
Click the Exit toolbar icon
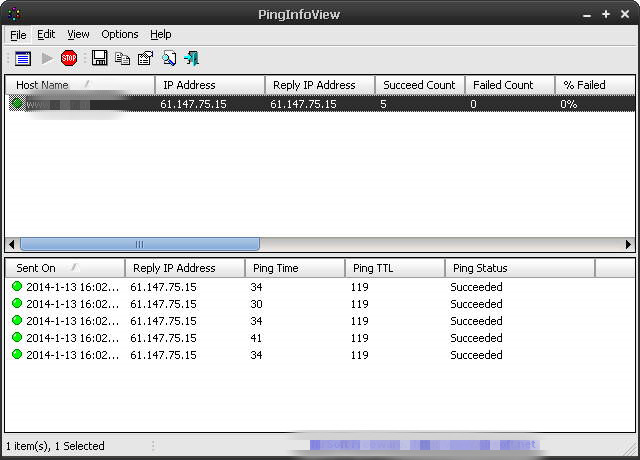(191, 58)
